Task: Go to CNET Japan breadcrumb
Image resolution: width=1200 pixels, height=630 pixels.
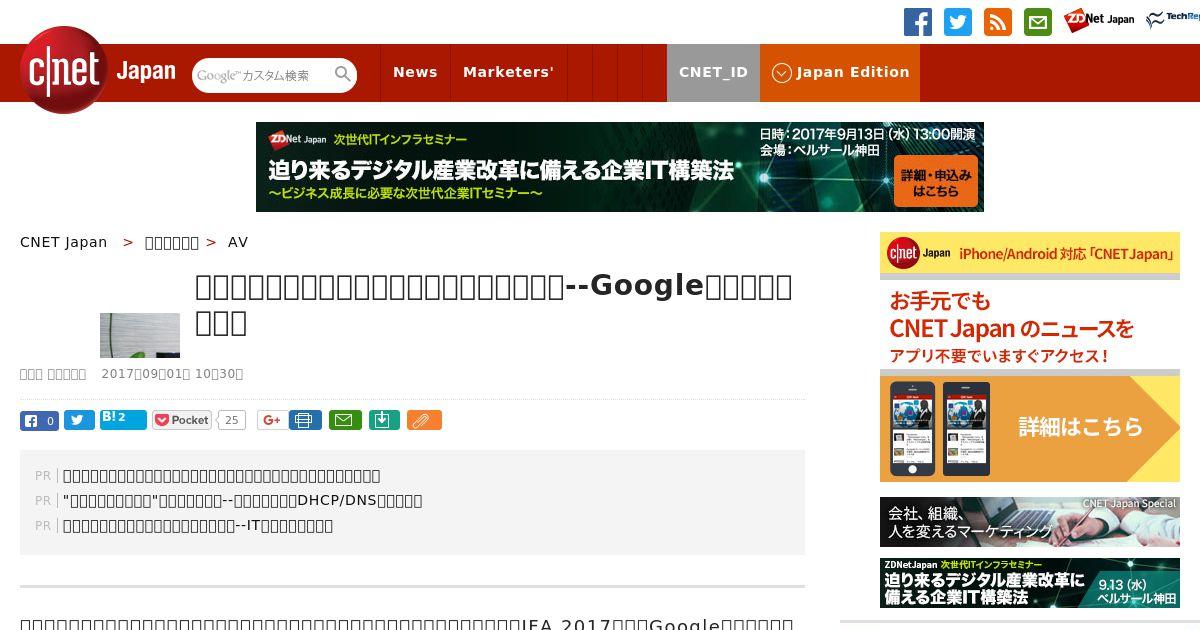Action: coord(64,242)
